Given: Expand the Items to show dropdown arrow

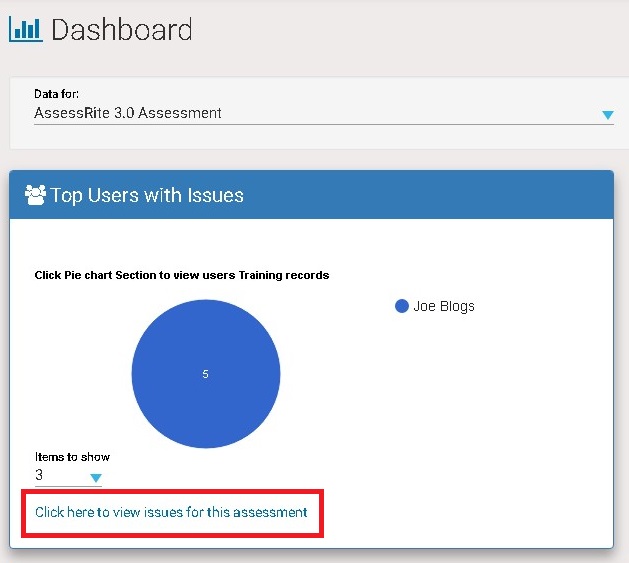Looking at the screenshot, I should [x=95, y=478].
